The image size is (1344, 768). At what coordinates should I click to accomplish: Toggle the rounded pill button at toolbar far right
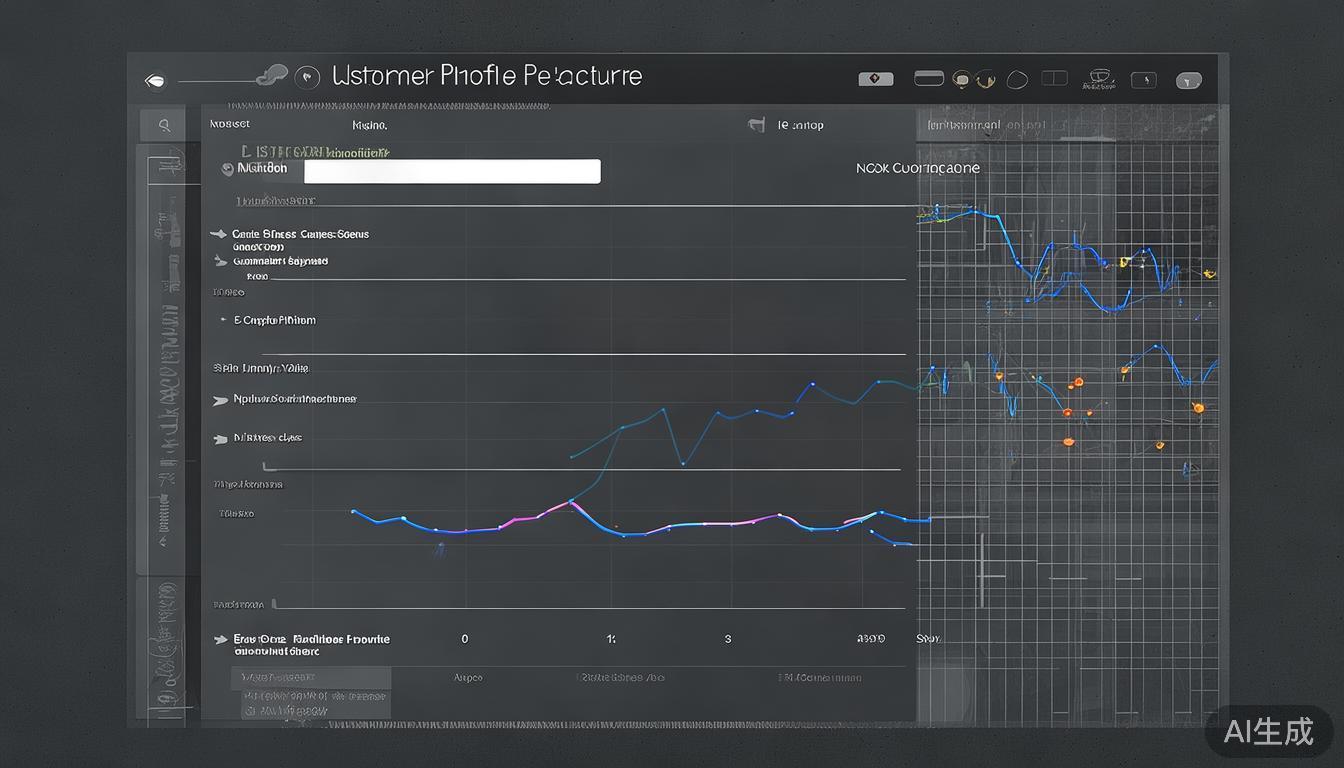tap(1189, 80)
